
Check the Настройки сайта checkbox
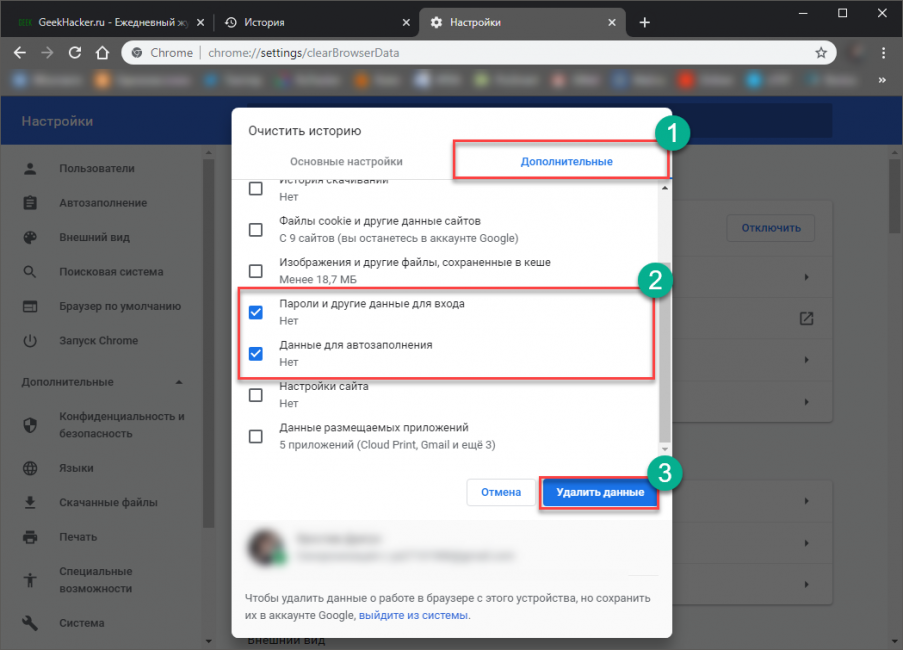(256, 395)
